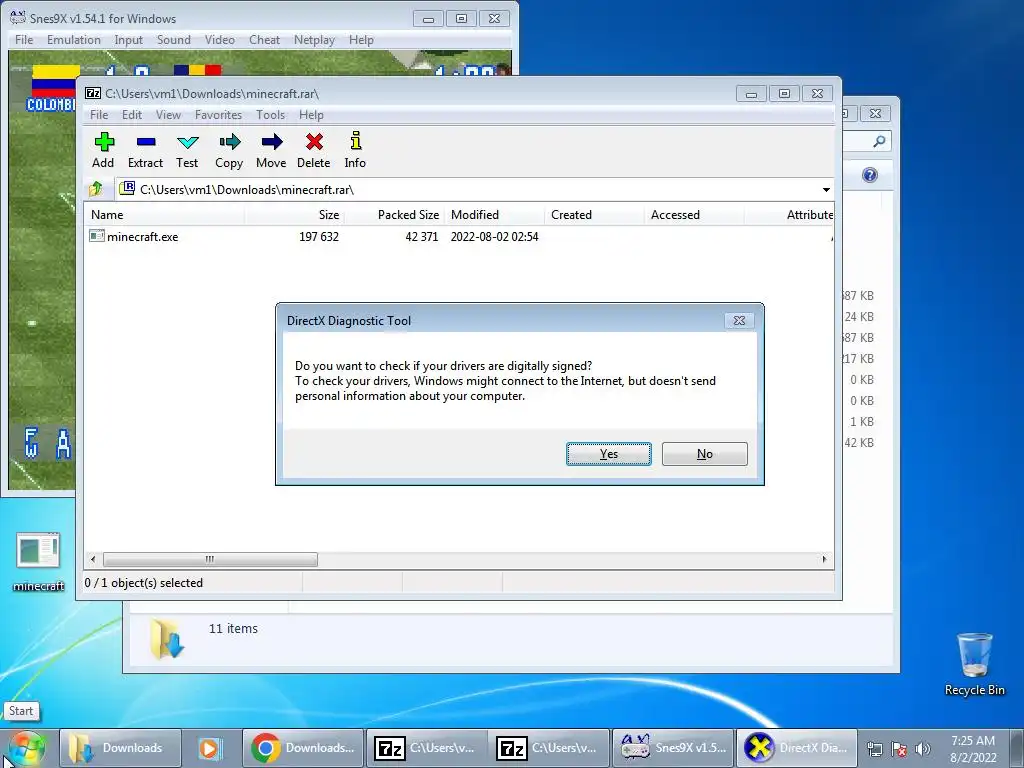1024x768 pixels.
Task: Sort by the Modified column header
Action: [x=494, y=215]
